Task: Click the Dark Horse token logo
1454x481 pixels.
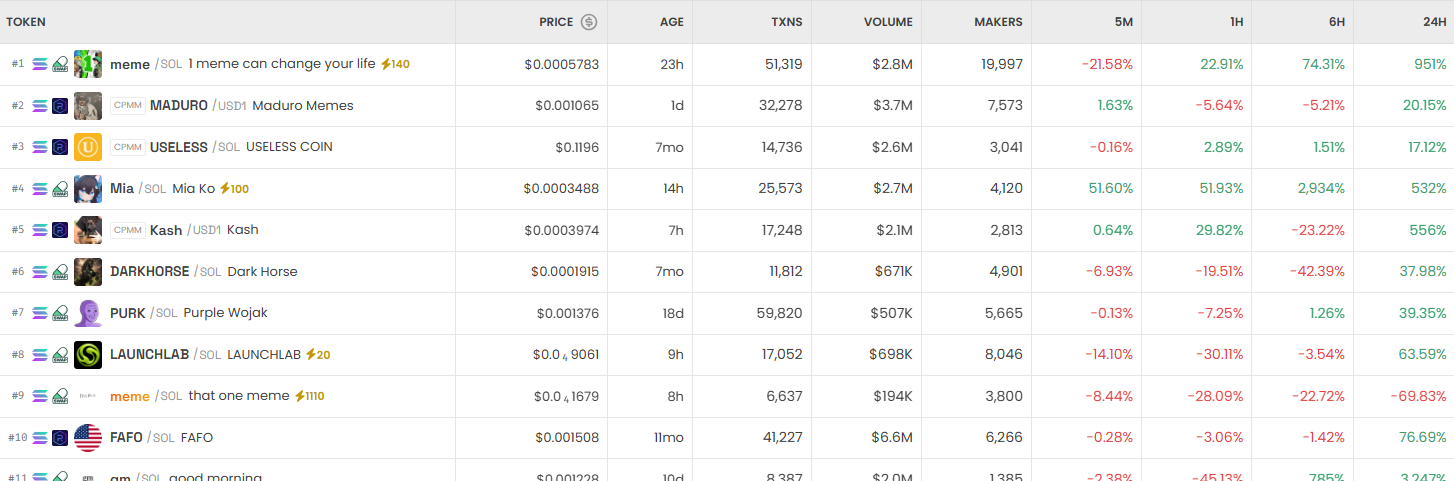Action: [88, 272]
